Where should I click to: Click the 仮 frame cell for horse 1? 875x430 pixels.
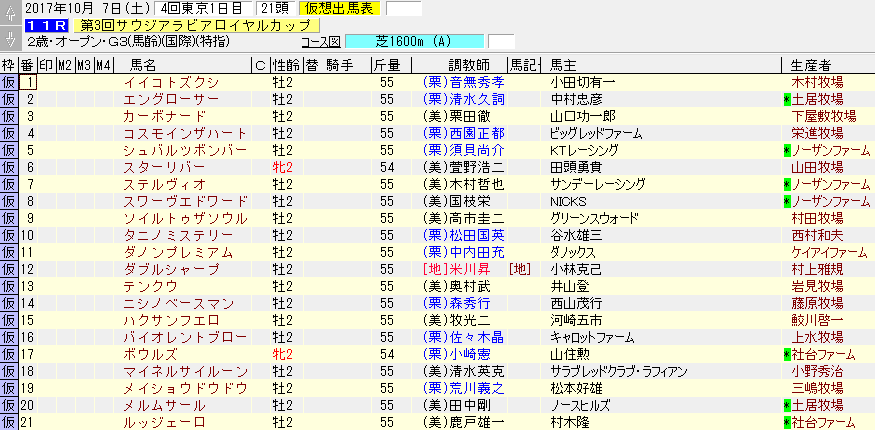tap(8, 83)
